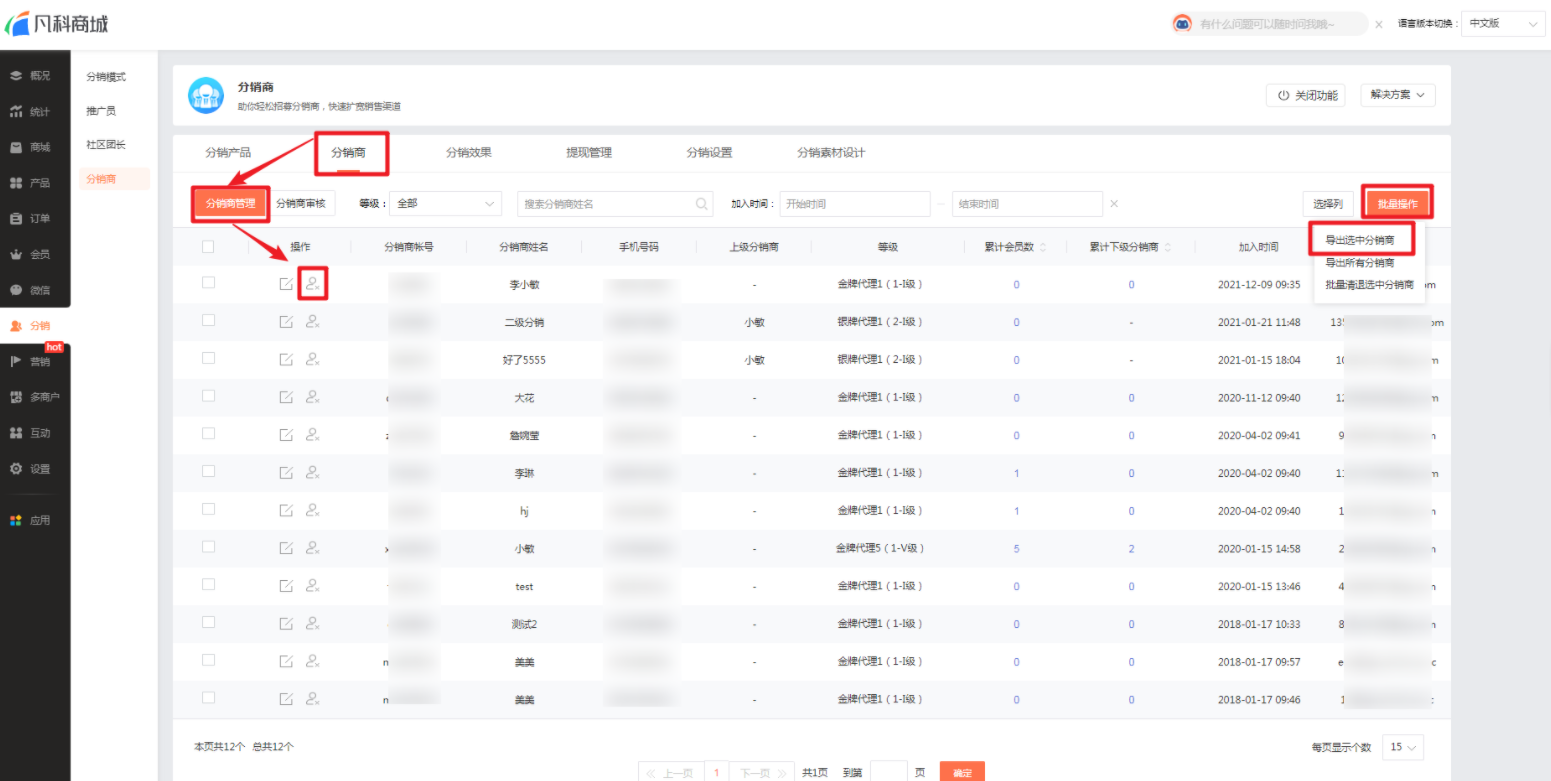Click the edit icon in 李小敏 row
This screenshot has height=781, width=1551.
tap(286, 284)
